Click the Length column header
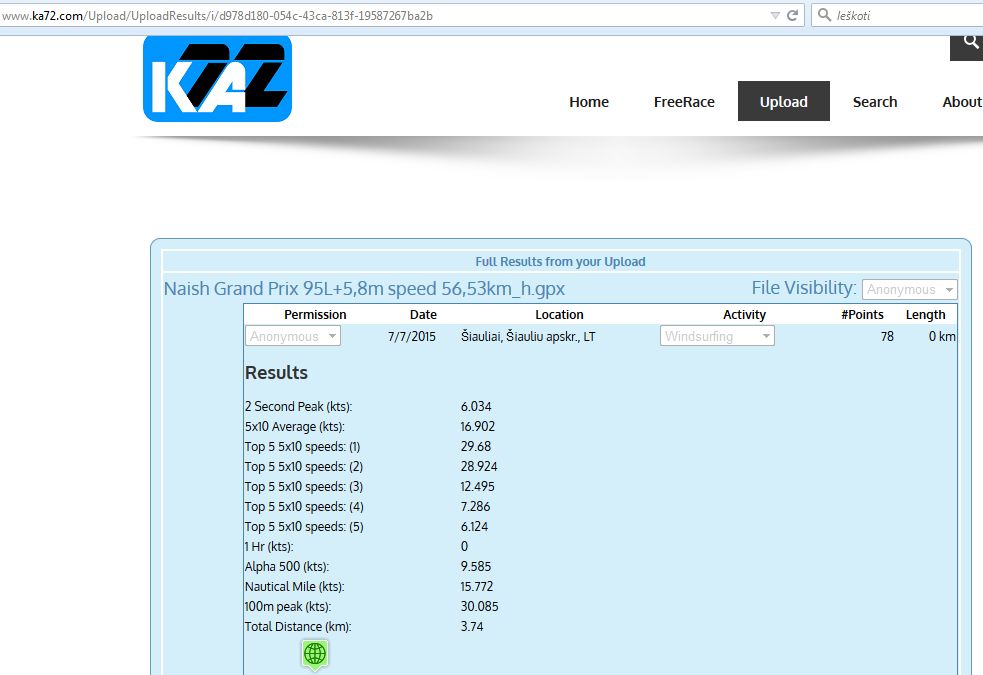Screen dimensions: 983x675 (925, 315)
